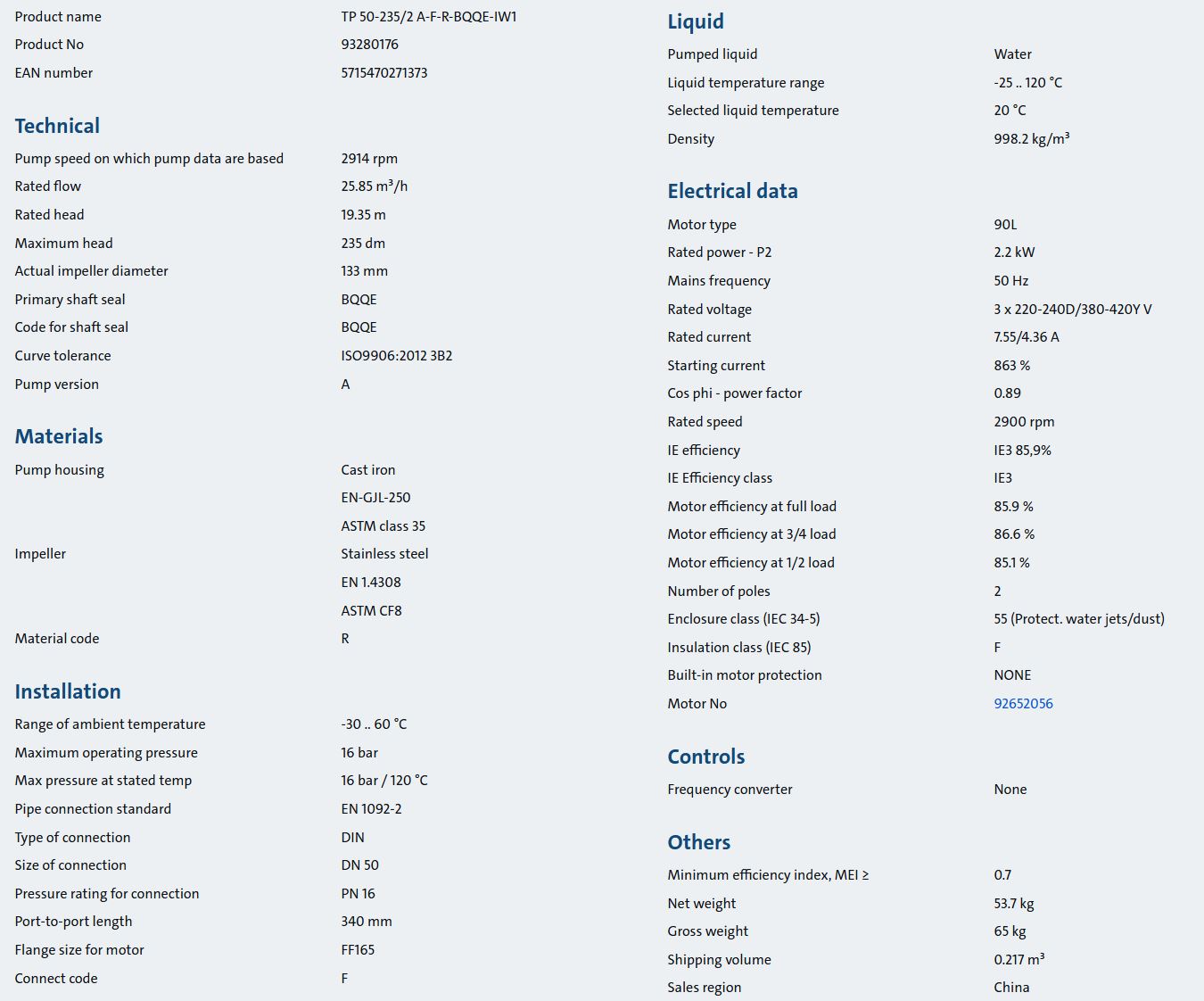The width and height of the screenshot is (1204, 1001).
Task: Click the Materials section heading
Action: coord(59,436)
